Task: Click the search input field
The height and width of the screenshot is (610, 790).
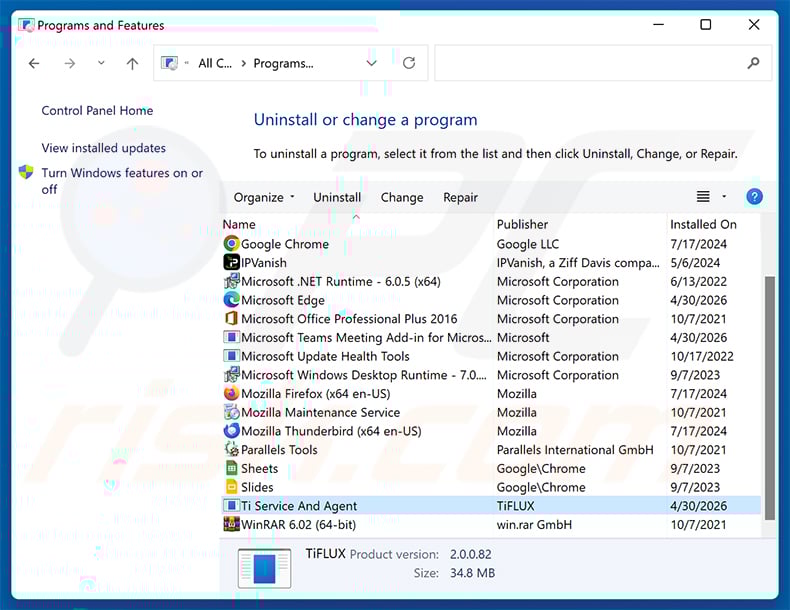Action: (x=603, y=63)
